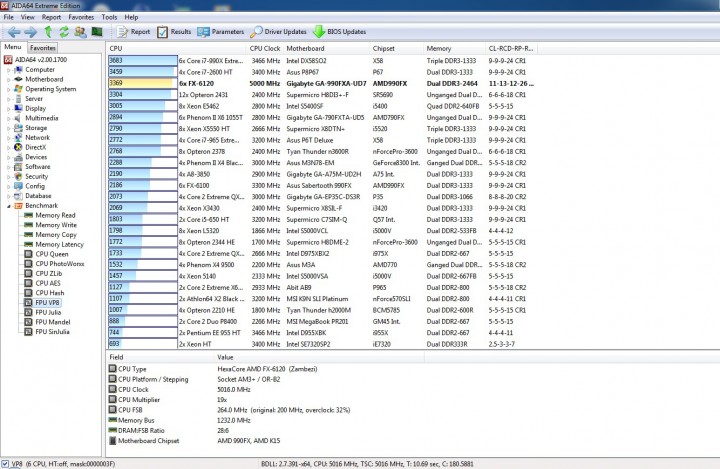
Task: Open the File menu
Action: 8,17
